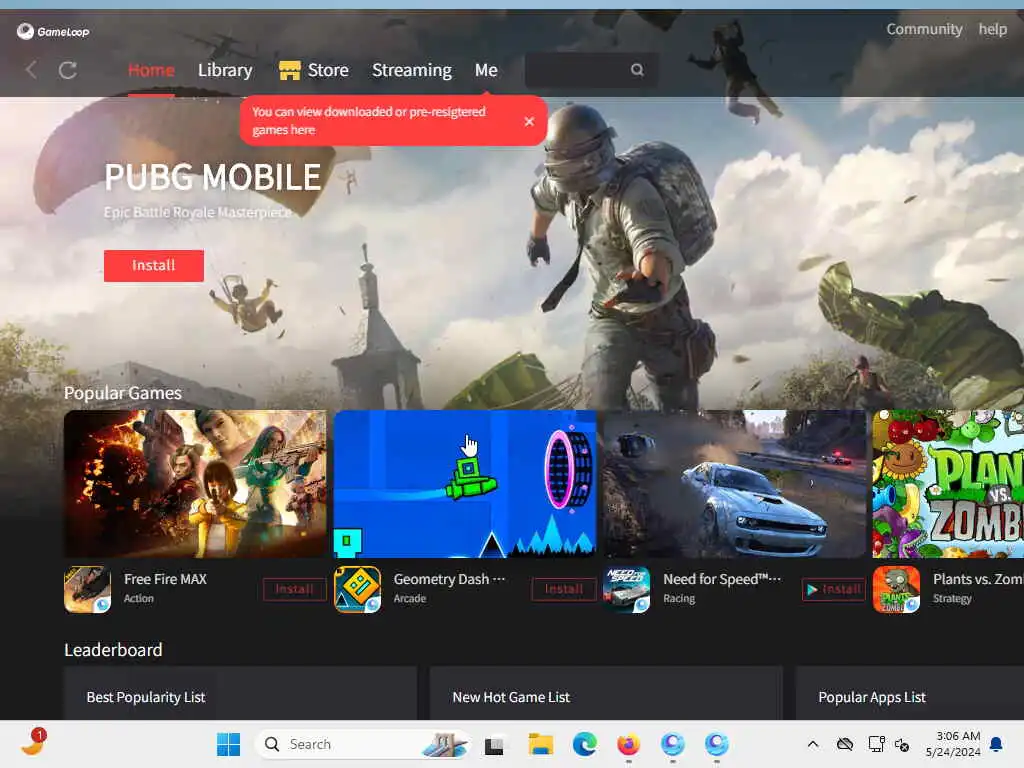Screen dimensions: 1024x768
Task: Open the Need for Speed banner thumbnail
Action: pyautogui.click(x=734, y=483)
